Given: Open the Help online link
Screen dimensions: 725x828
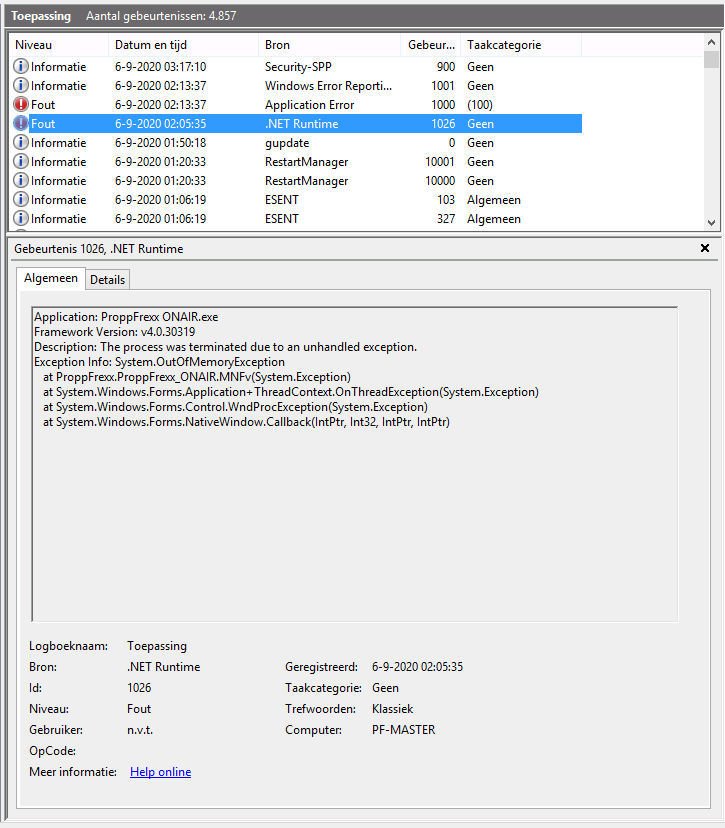Looking at the screenshot, I should coord(160,772).
